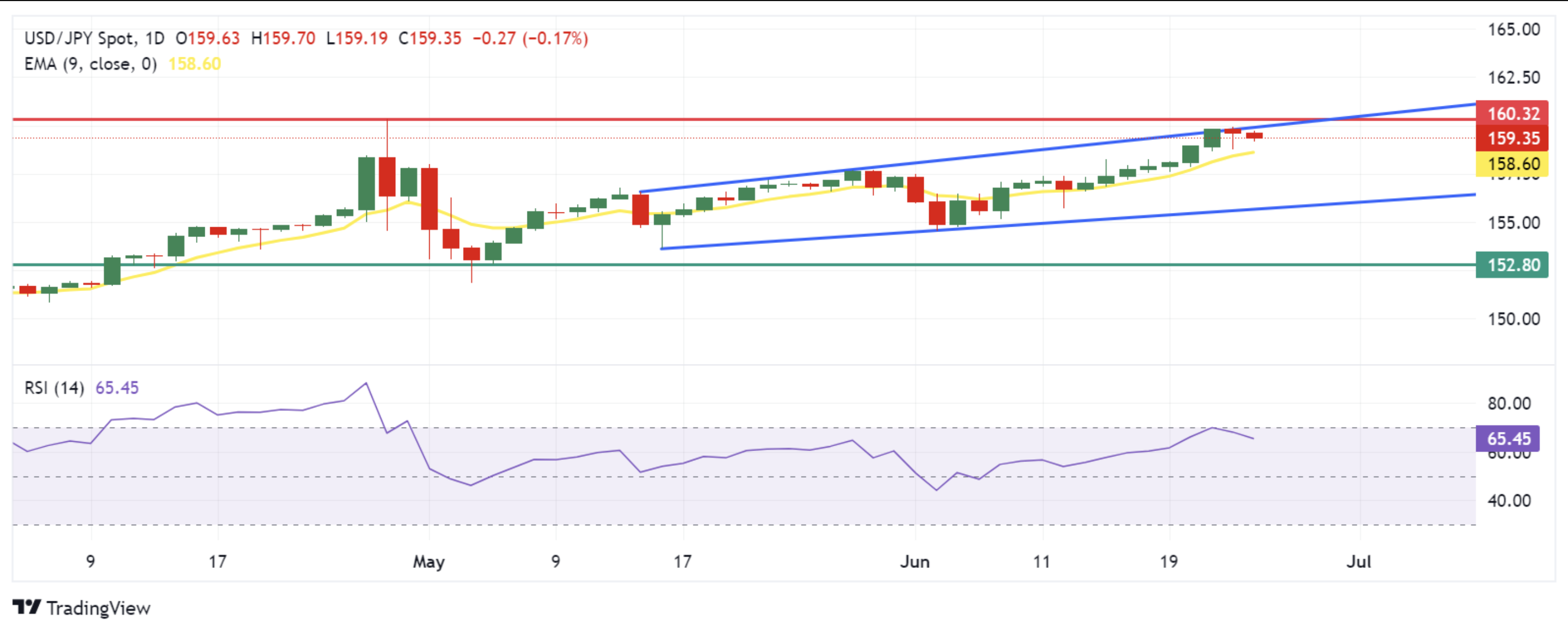Click the 150.00 price axis label

pos(1514,319)
